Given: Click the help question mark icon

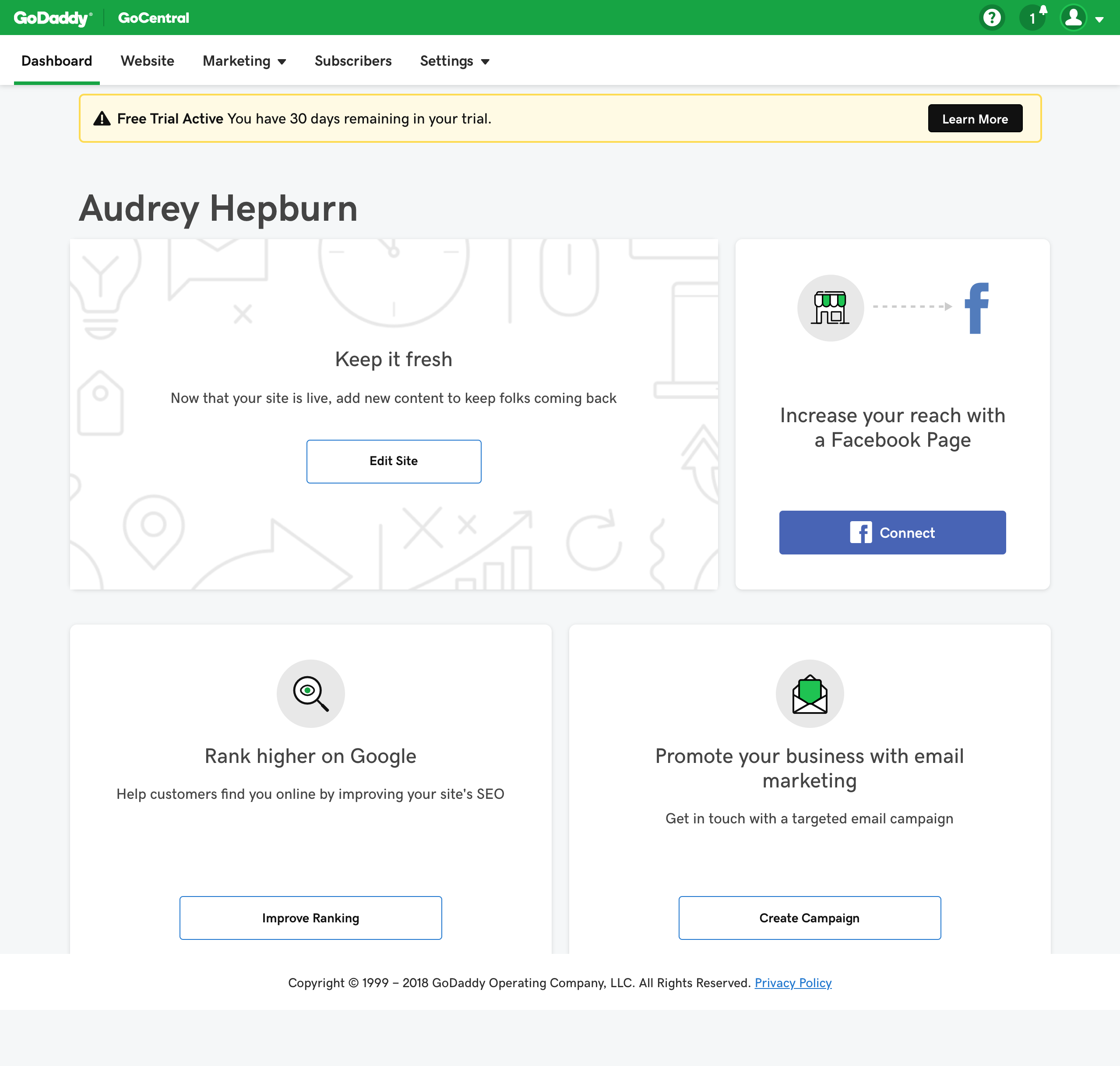Looking at the screenshot, I should pos(992,18).
